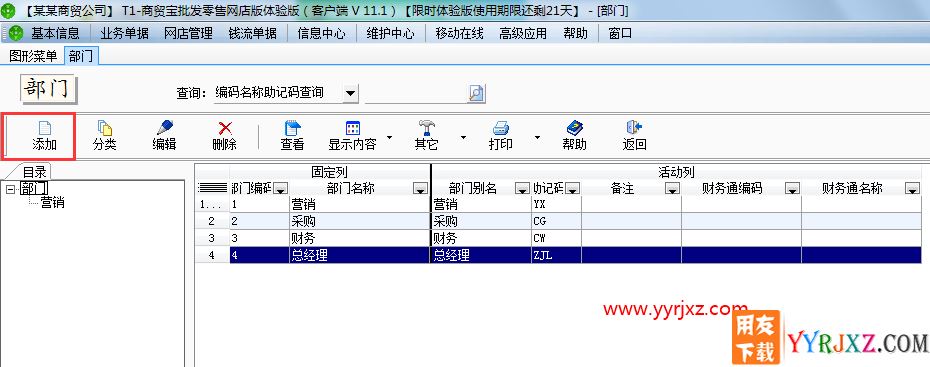Screen dimensions: 930x367
Task: Click the 分类 (Category) toolbar icon
Action: pos(104,127)
